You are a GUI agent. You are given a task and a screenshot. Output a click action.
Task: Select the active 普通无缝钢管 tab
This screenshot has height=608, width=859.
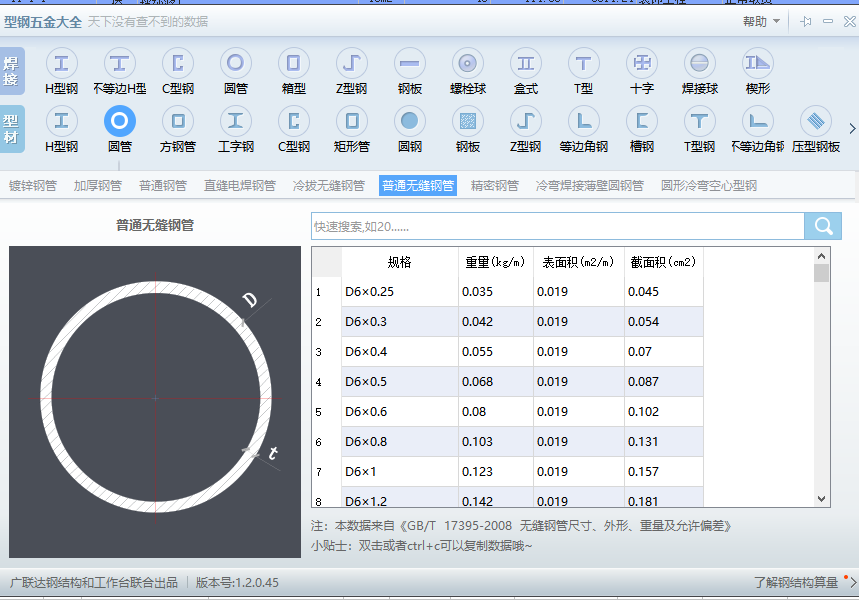(418, 186)
